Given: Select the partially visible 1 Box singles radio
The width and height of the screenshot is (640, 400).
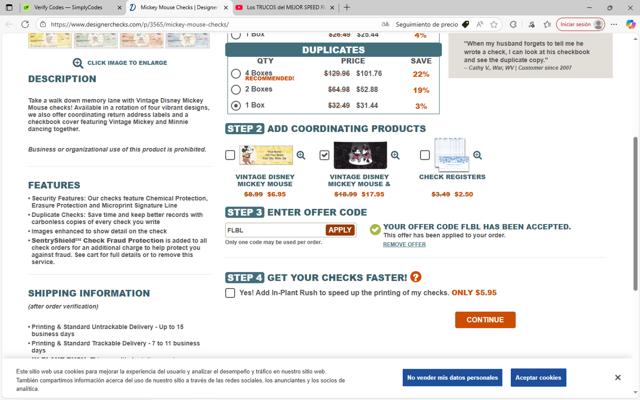Looking at the screenshot, I should 236,35.
